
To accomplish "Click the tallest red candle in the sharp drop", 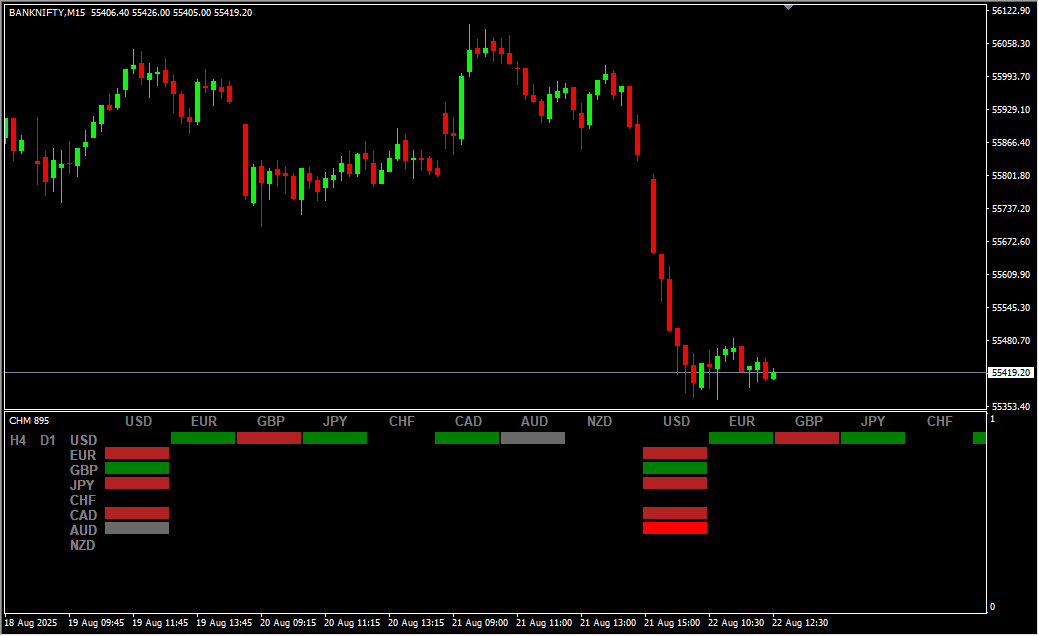I will pyautogui.click(x=653, y=215).
